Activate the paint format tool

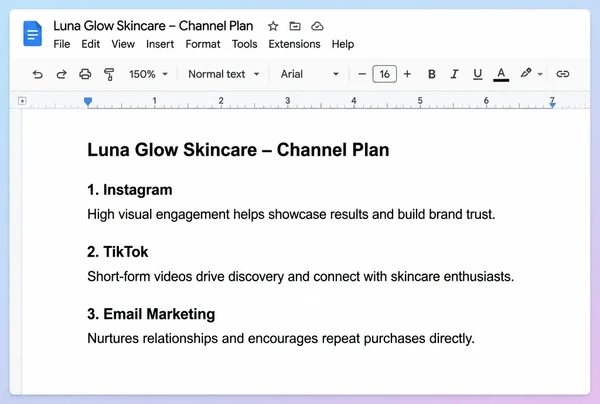(x=109, y=74)
